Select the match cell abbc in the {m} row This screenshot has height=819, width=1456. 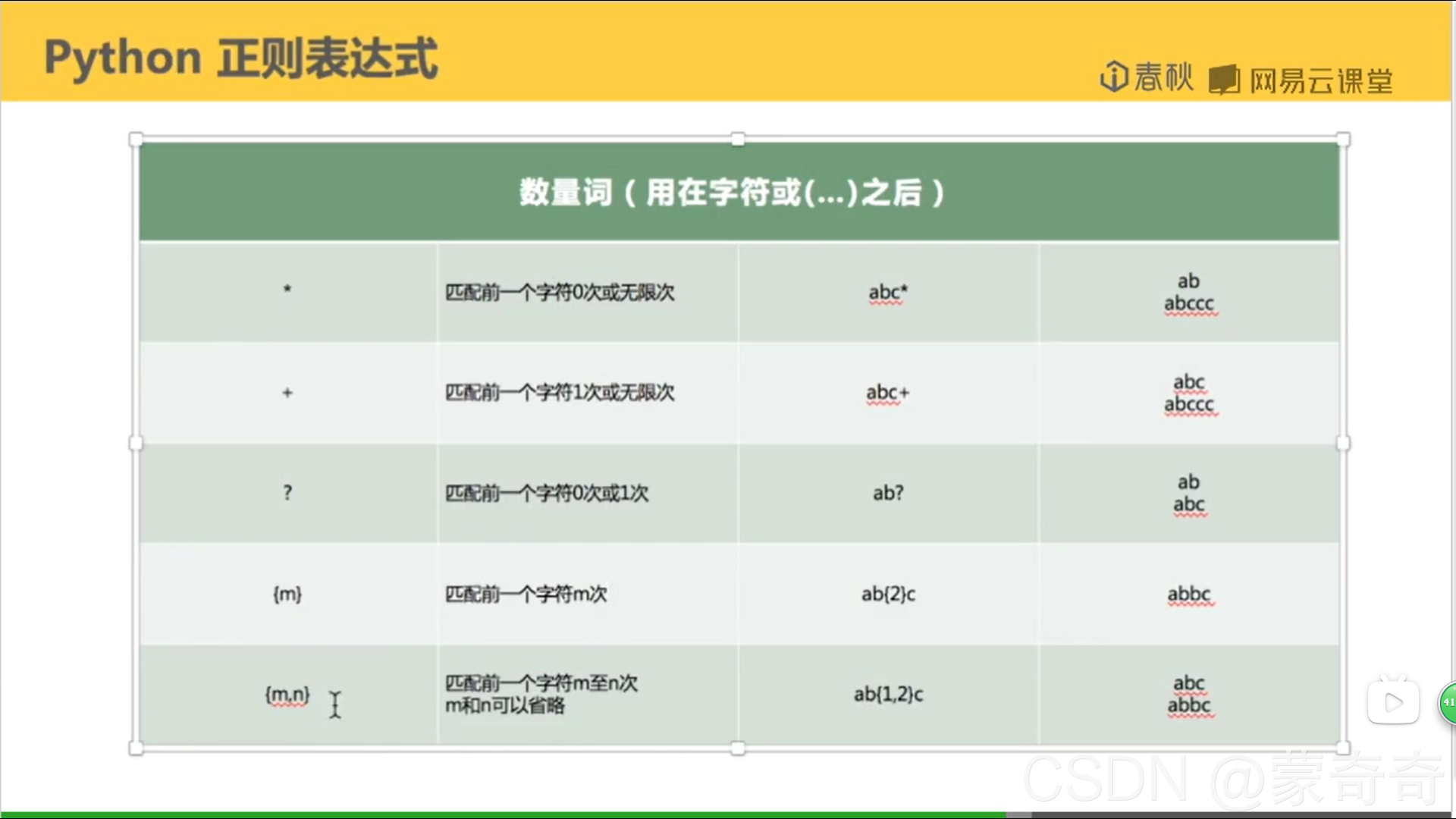[x=1190, y=594]
